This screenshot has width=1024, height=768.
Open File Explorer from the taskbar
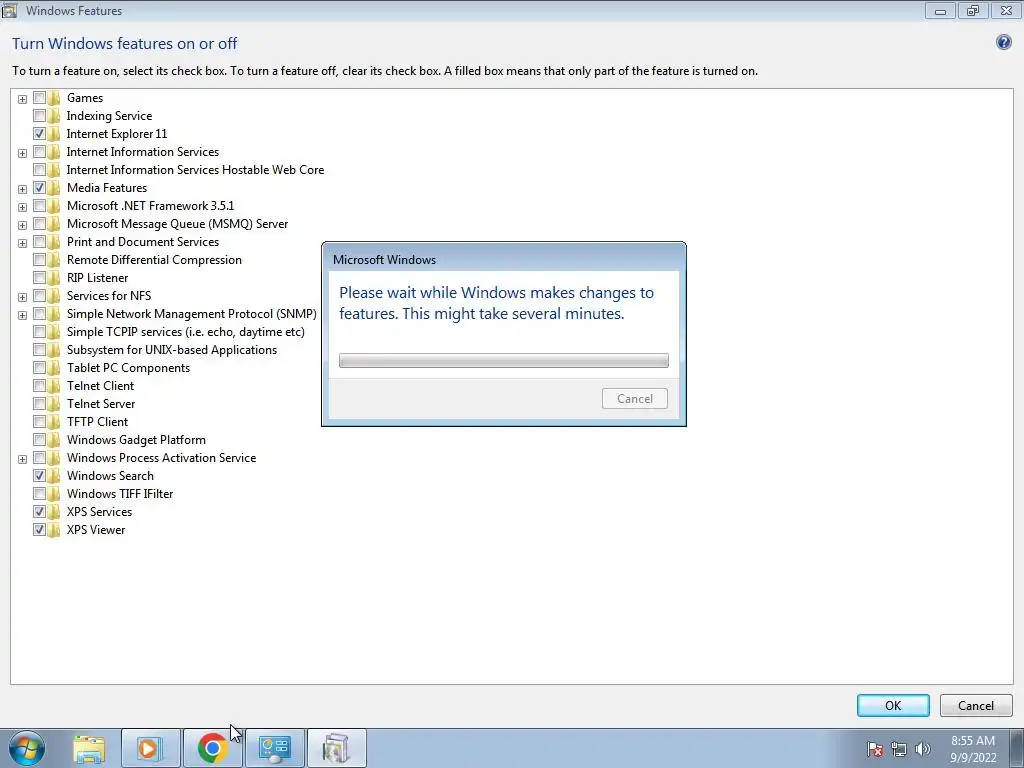[89, 748]
